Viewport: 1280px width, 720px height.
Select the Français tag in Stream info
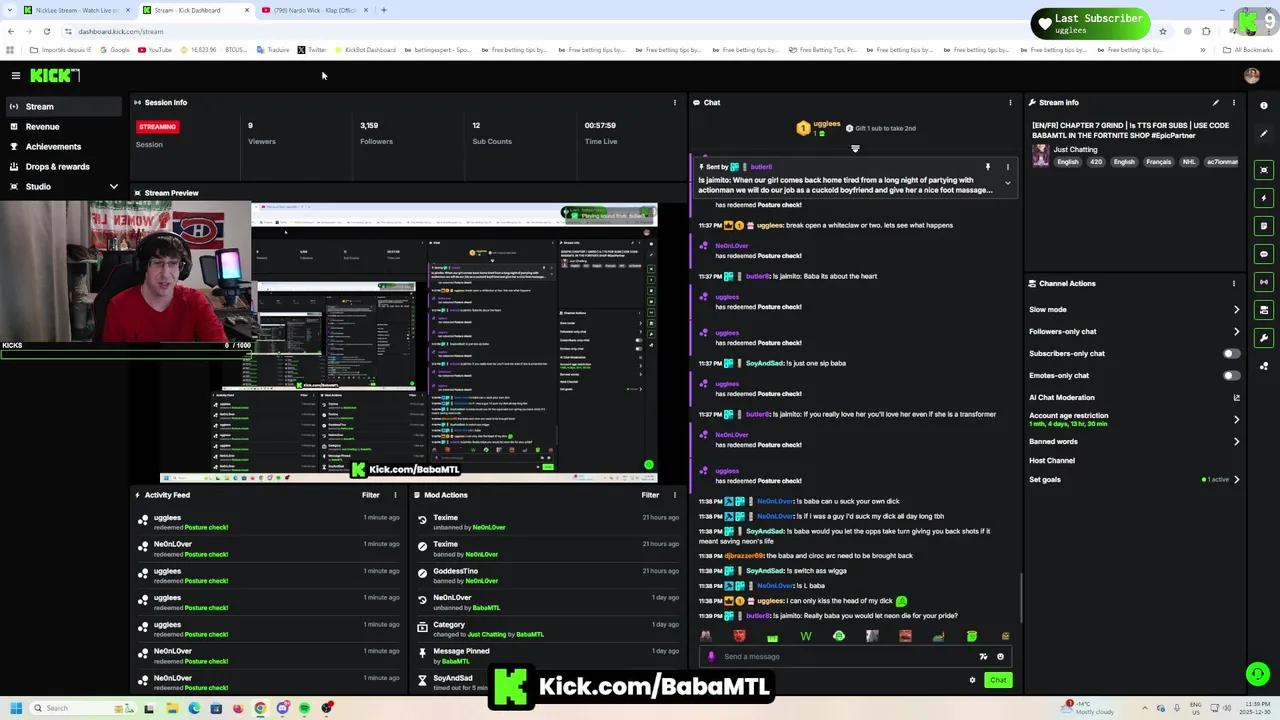click(x=1158, y=162)
